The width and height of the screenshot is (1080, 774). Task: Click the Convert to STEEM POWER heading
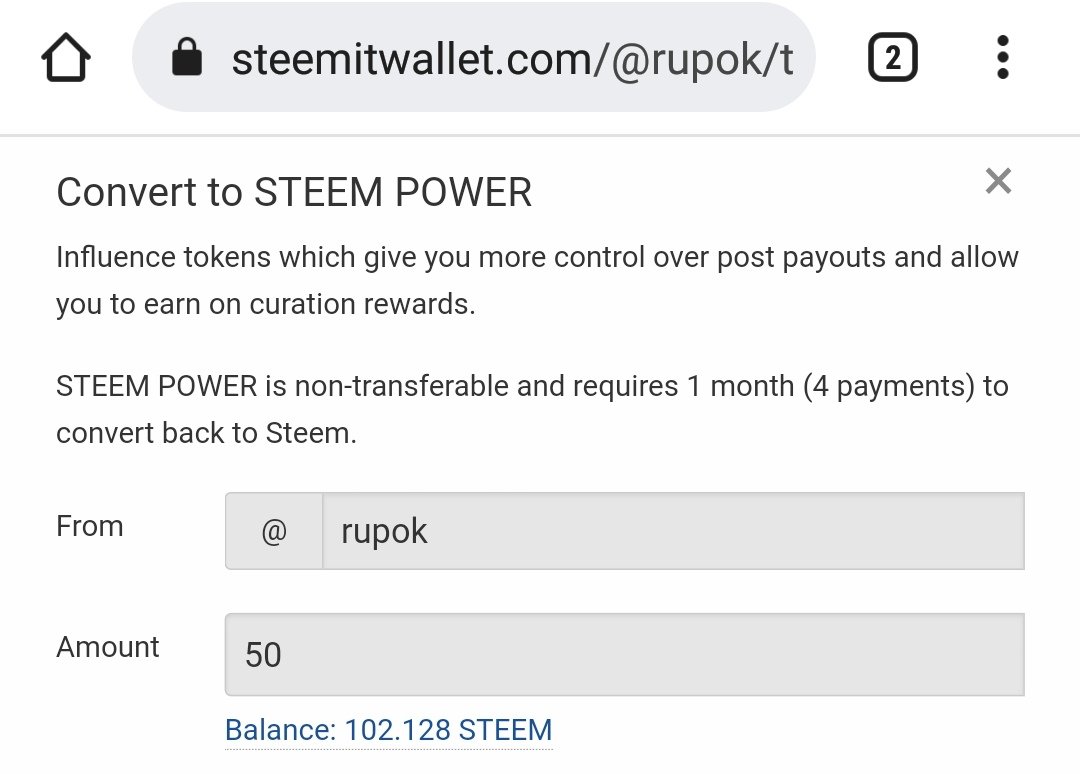point(294,192)
